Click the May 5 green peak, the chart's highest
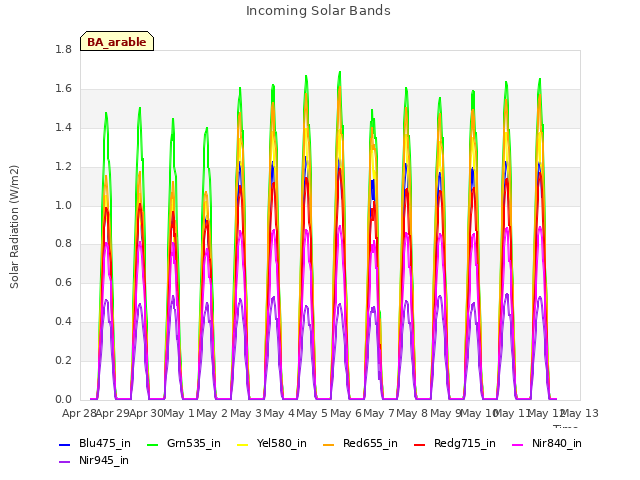This screenshot has width=640, height=480. pyautogui.click(x=340, y=73)
